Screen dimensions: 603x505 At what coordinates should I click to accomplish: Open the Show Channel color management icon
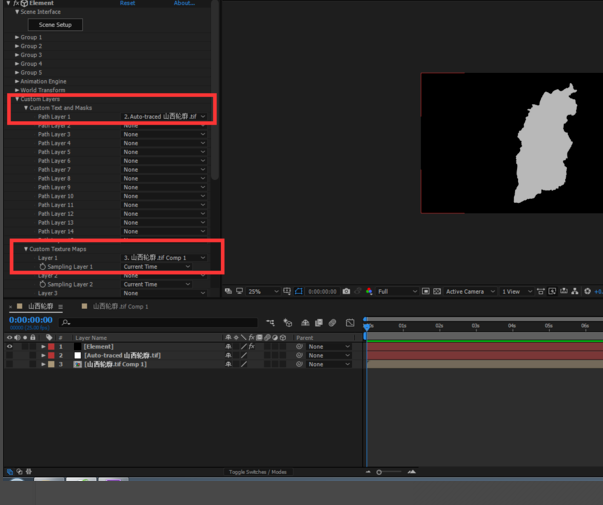369,291
